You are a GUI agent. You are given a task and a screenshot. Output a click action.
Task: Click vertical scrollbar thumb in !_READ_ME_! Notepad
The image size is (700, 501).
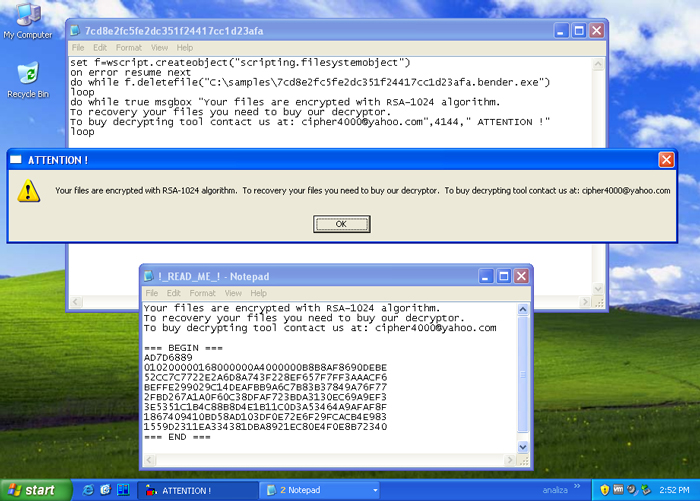coord(523,374)
